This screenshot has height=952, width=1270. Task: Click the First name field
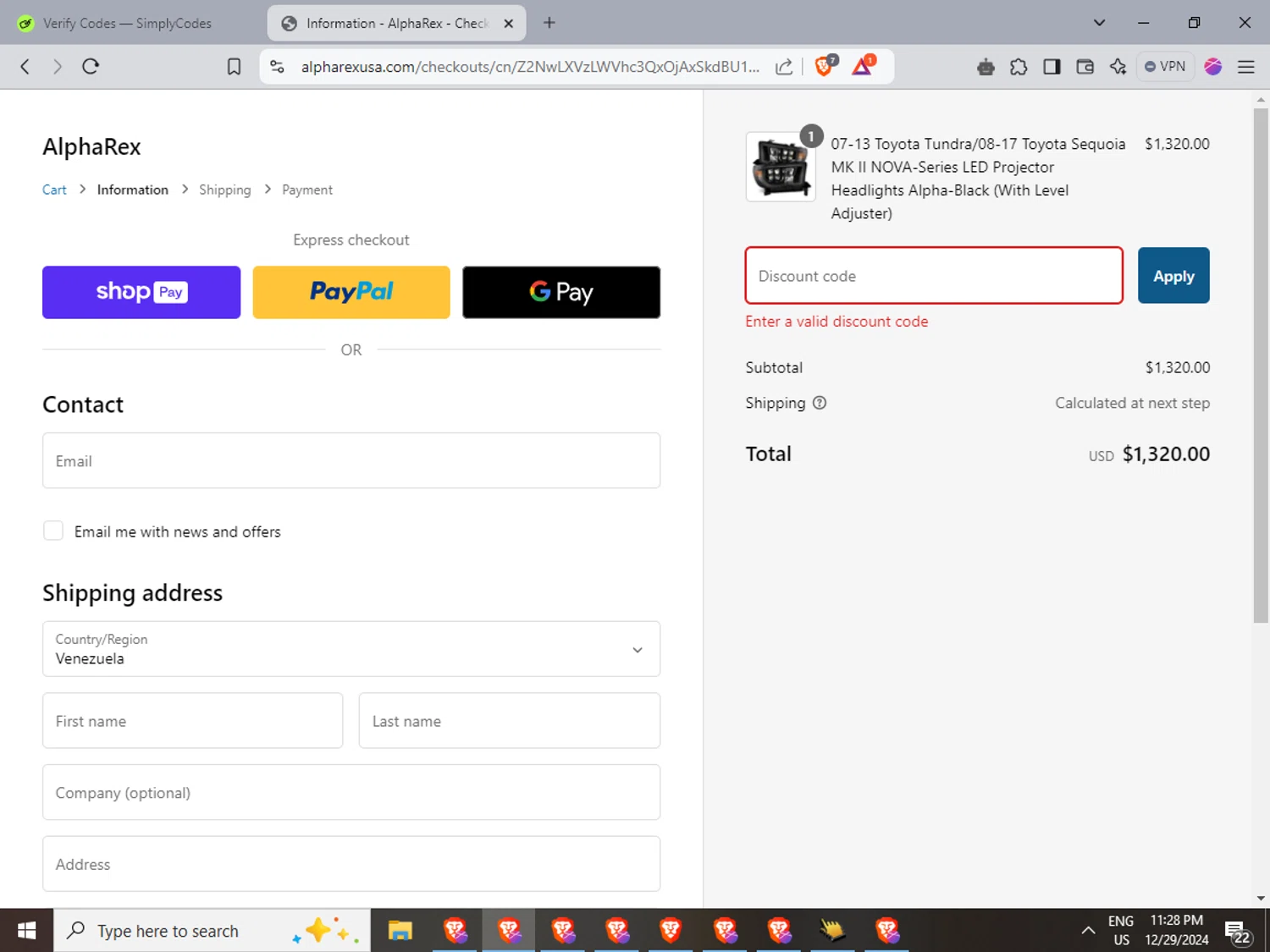coord(193,721)
